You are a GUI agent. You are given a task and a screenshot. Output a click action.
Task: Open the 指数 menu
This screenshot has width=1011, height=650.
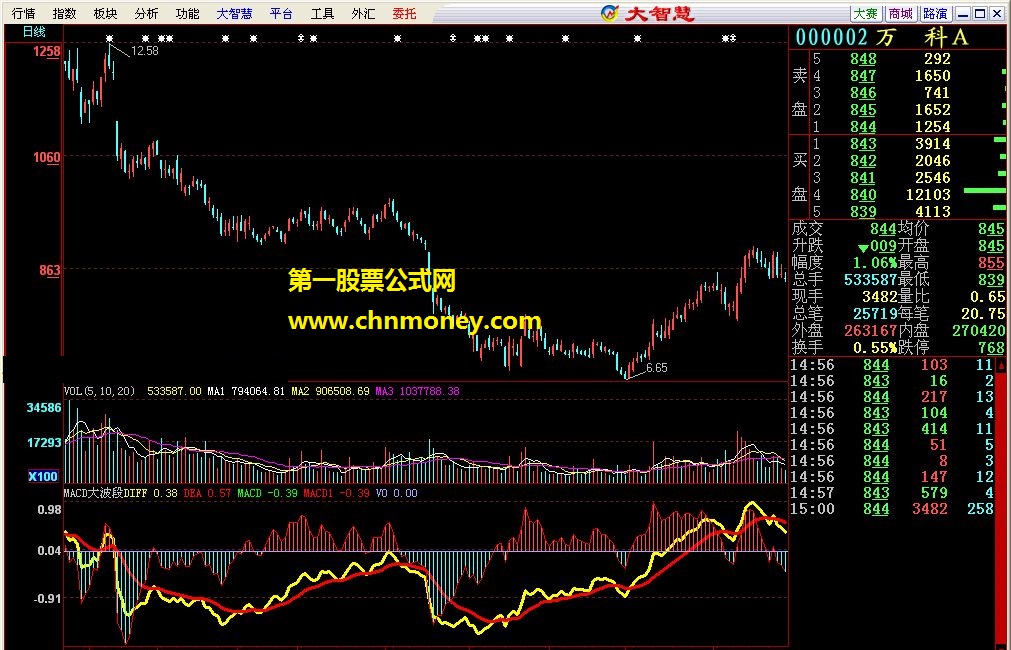tap(64, 13)
